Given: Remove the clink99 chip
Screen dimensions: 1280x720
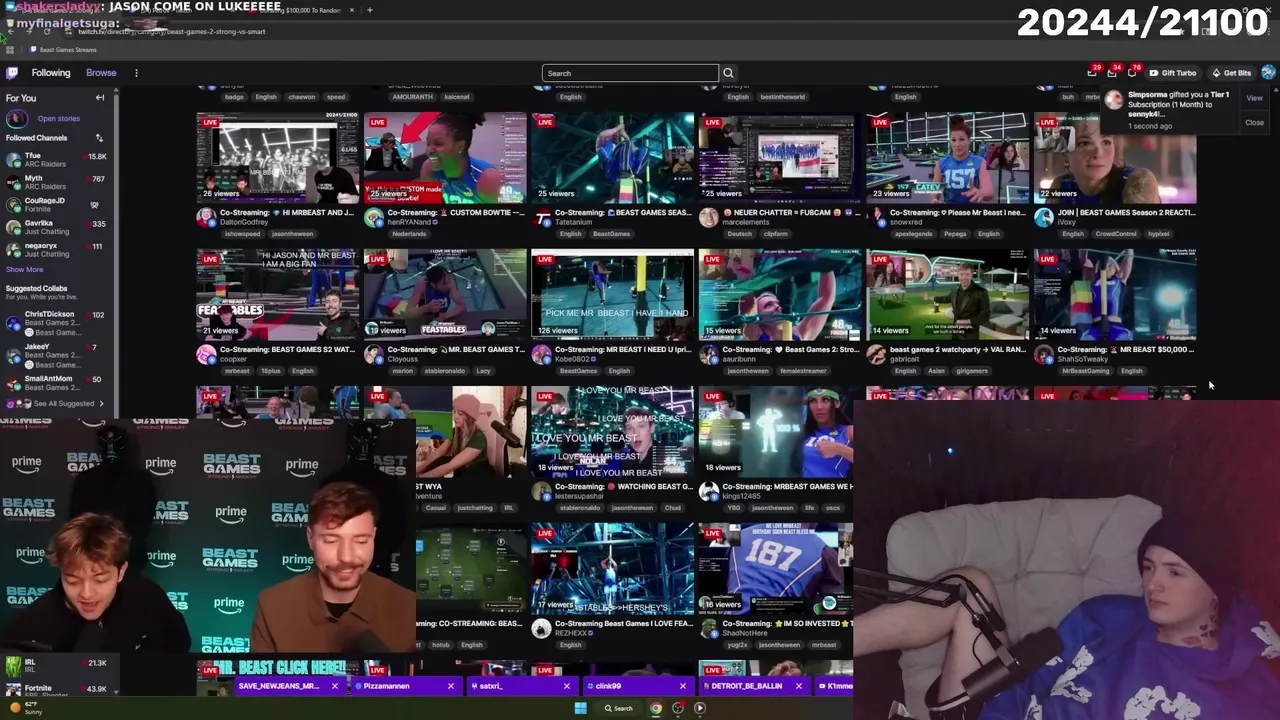Looking at the screenshot, I should coord(683,686).
